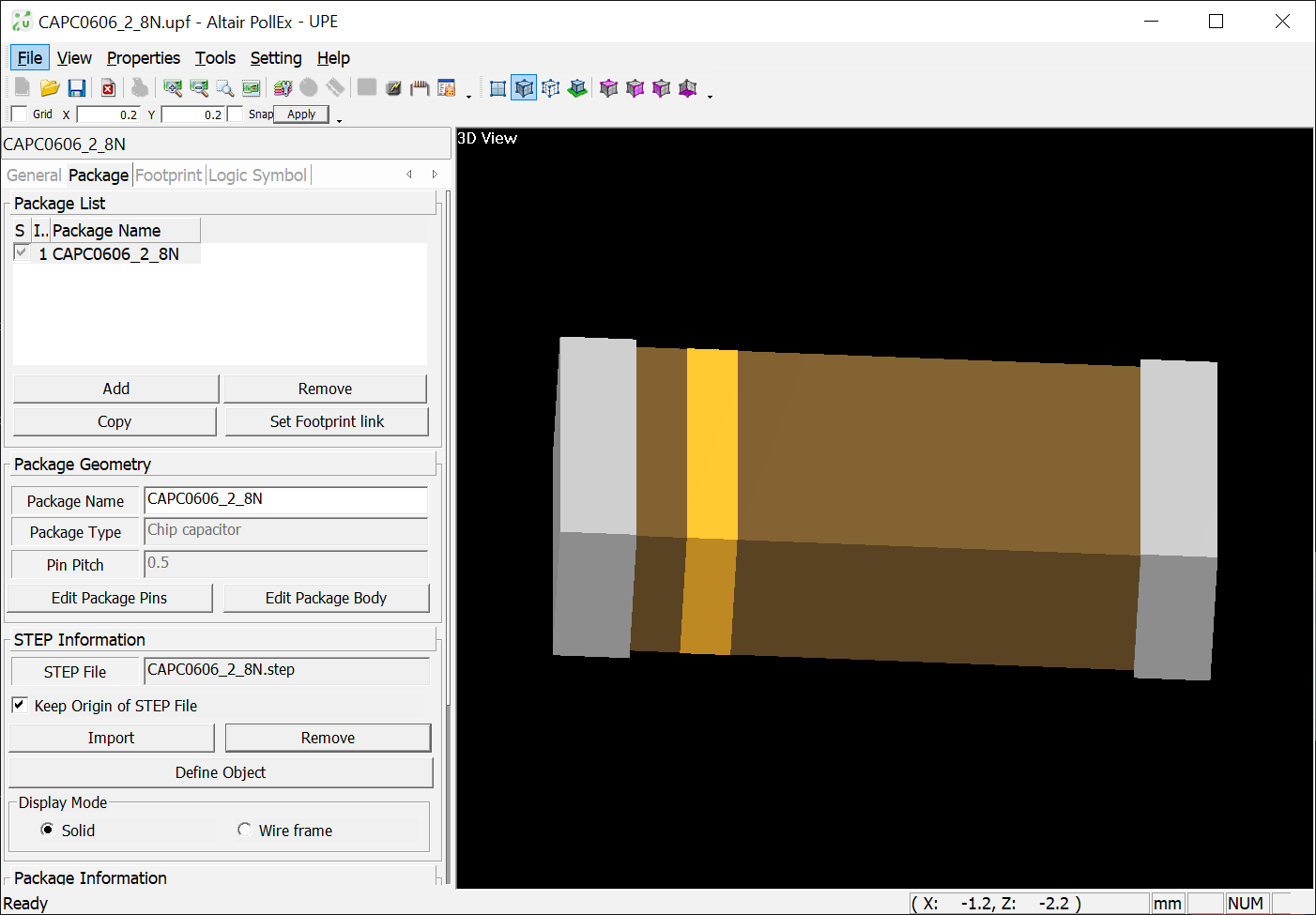Viewport: 1316px width, 915px height.
Task: Click the zoom fit picture icon
Action: [x=252, y=87]
